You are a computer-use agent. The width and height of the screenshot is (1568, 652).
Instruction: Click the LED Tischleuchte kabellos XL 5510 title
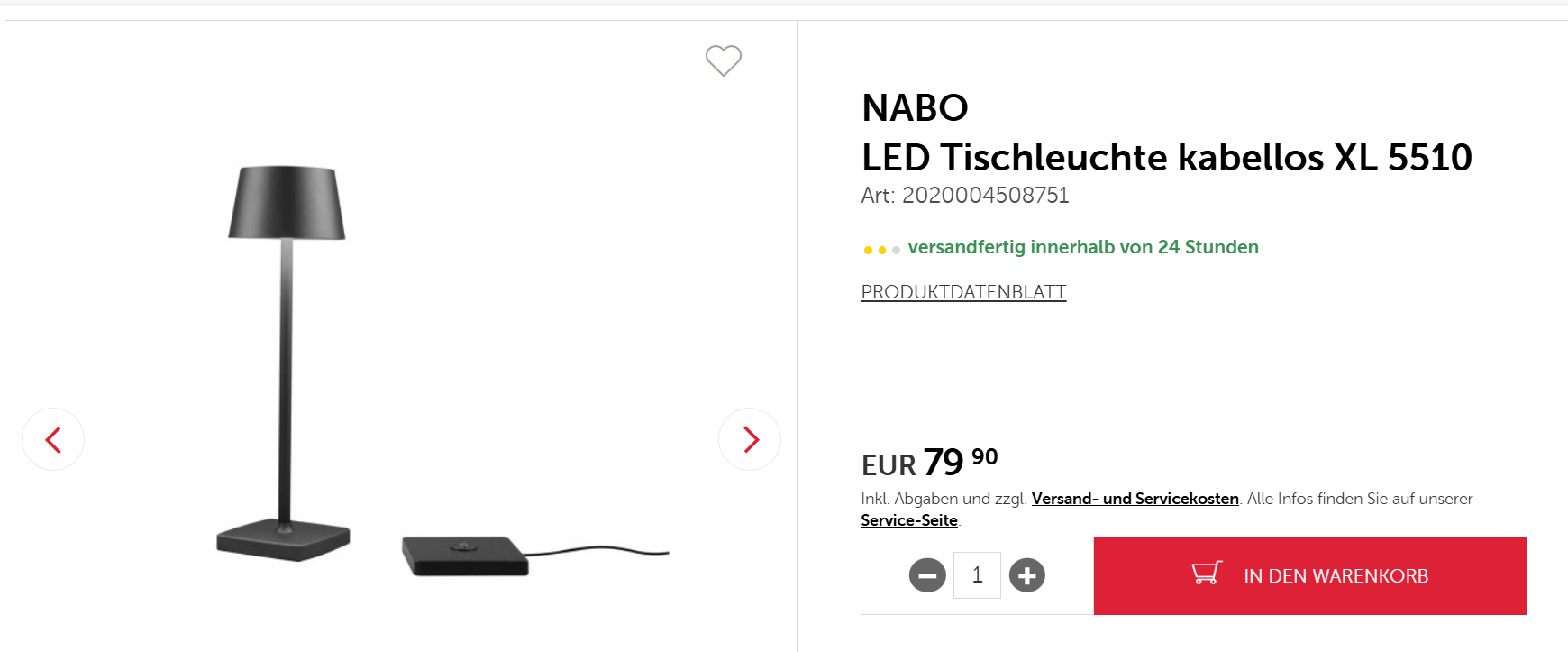[x=1166, y=158]
